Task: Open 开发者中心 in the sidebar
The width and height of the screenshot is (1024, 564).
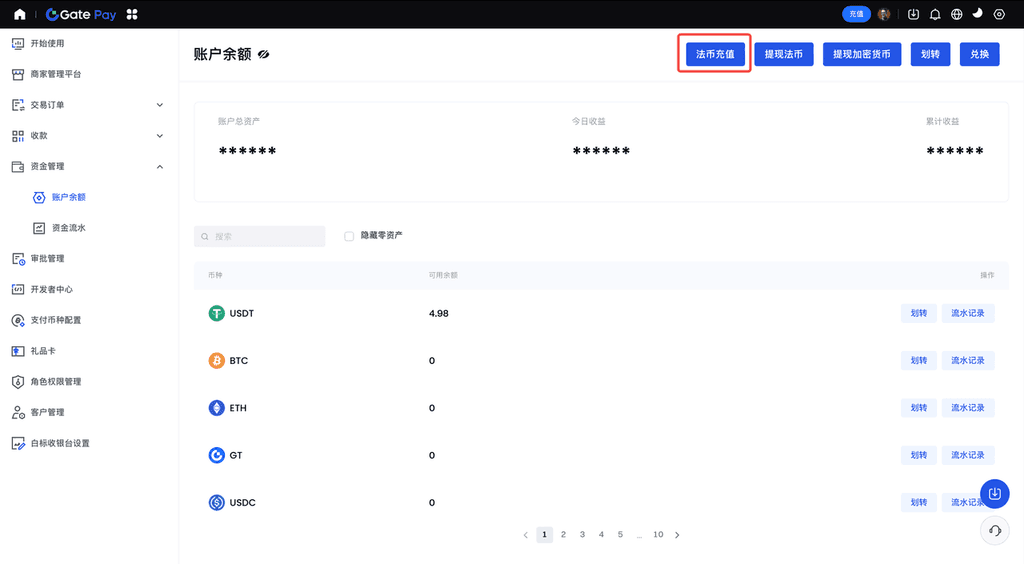Action: coord(51,289)
